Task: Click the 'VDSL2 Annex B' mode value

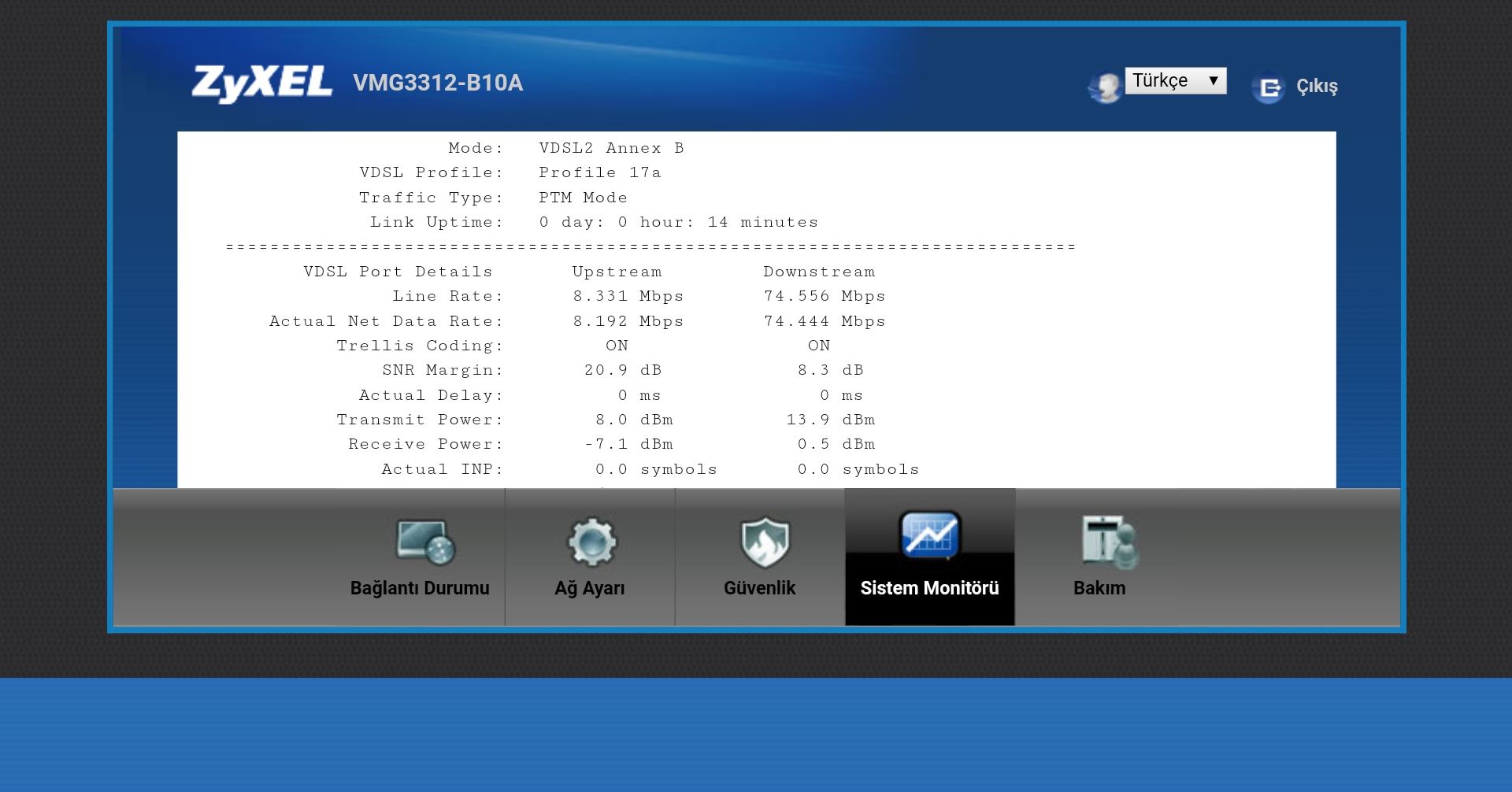Action: [612, 148]
